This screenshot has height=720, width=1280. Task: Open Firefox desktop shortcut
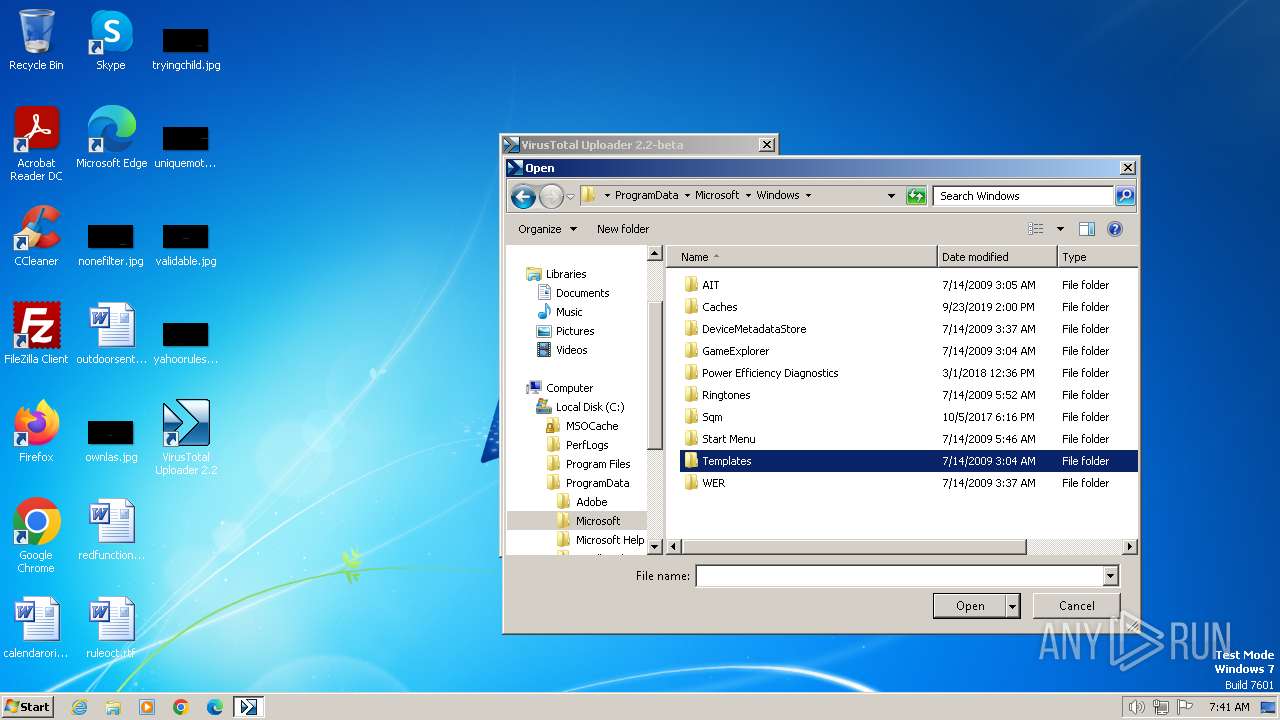click(36, 432)
